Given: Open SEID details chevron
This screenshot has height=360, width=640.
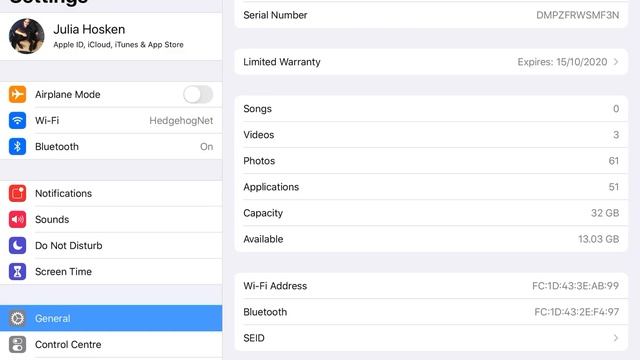Looking at the screenshot, I should (x=616, y=338).
